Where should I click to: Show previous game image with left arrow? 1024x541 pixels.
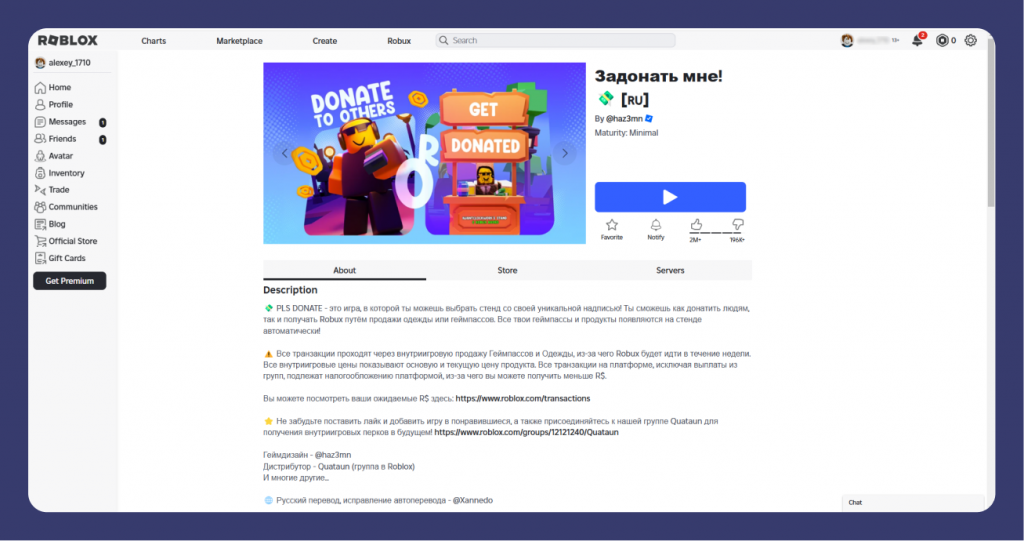tap(284, 153)
